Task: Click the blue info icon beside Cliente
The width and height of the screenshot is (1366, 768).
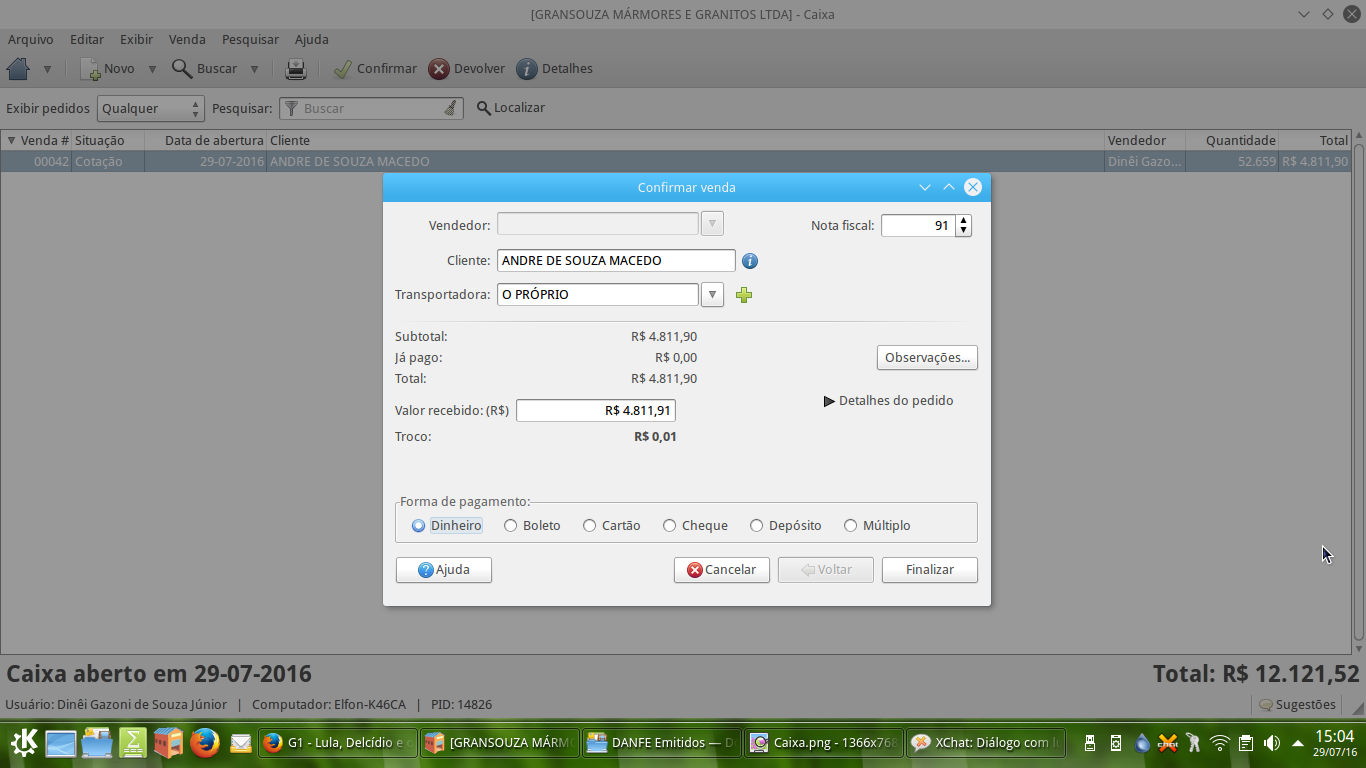Action: click(x=750, y=261)
